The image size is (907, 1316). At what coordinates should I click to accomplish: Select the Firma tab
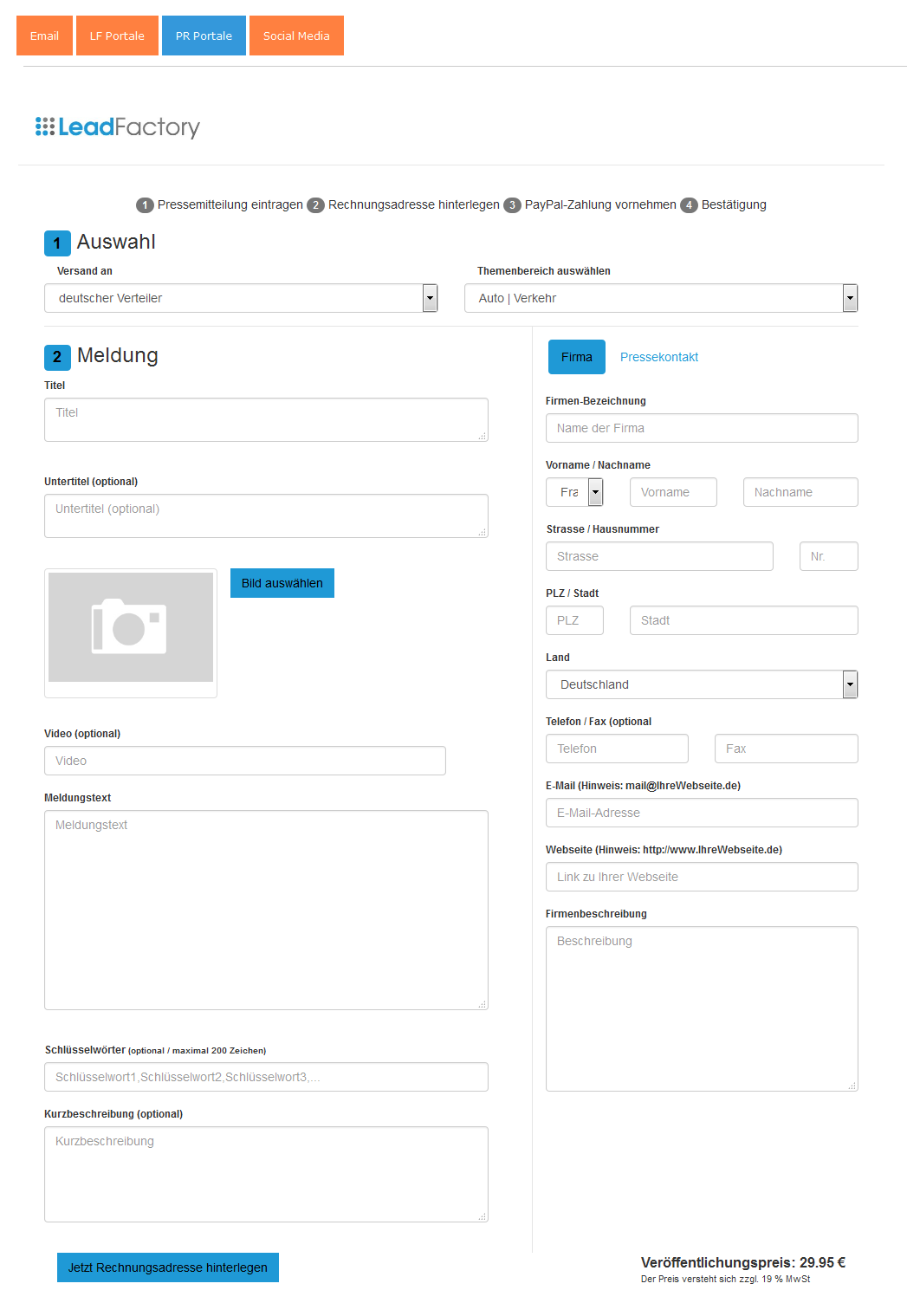[577, 357]
